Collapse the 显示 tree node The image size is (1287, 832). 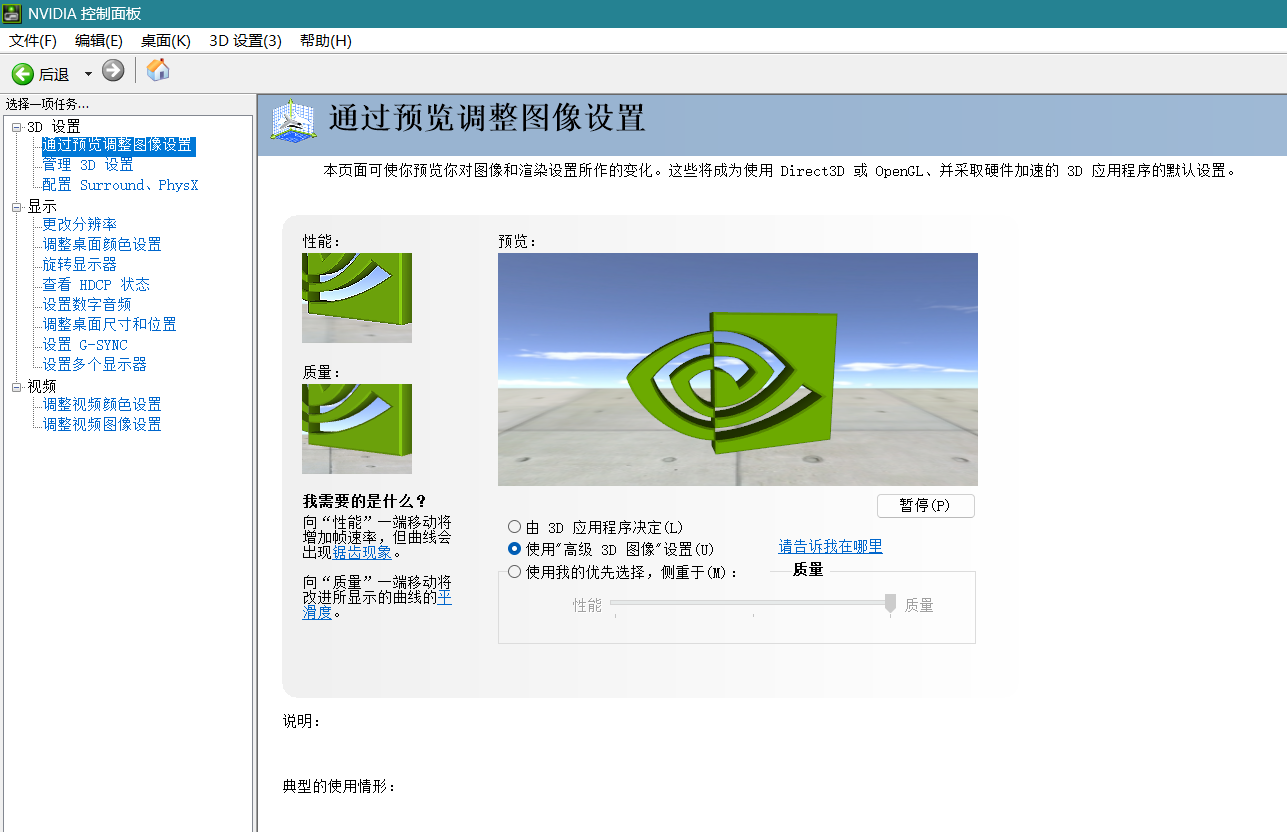pyautogui.click(x=17, y=207)
